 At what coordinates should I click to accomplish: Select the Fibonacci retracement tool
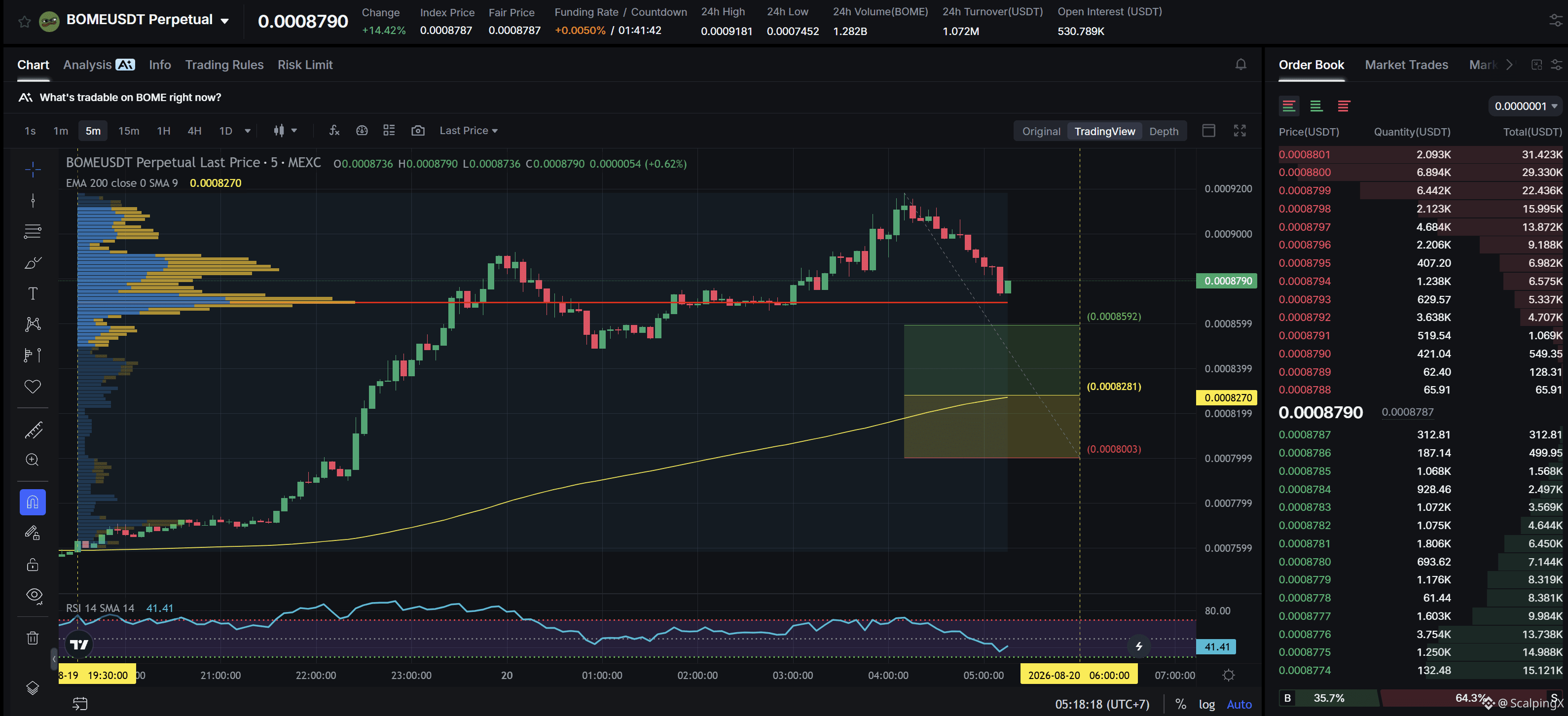pos(33,231)
